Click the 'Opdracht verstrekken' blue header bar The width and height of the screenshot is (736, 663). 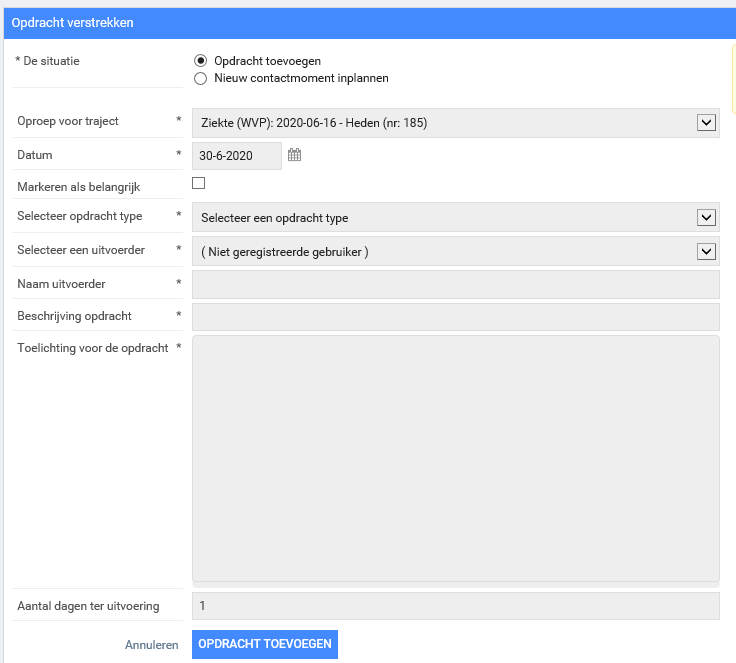368,22
